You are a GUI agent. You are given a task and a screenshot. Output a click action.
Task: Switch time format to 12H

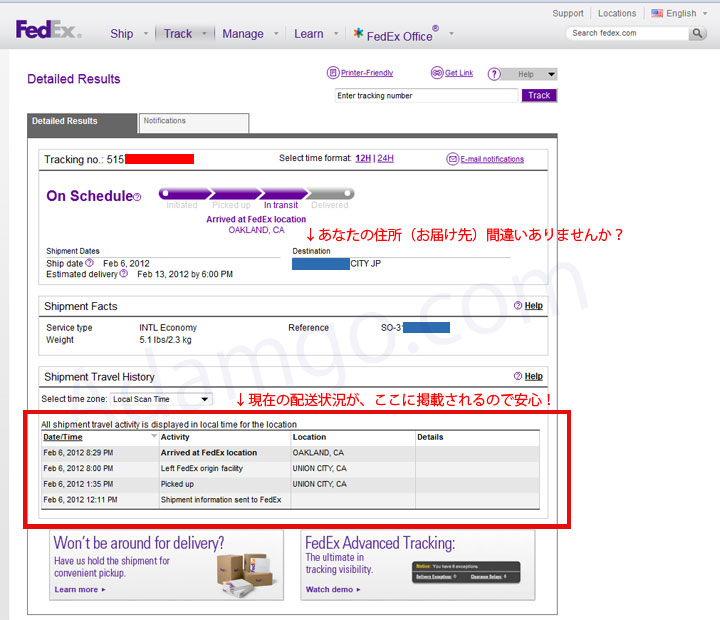pyautogui.click(x=363, y=158)
